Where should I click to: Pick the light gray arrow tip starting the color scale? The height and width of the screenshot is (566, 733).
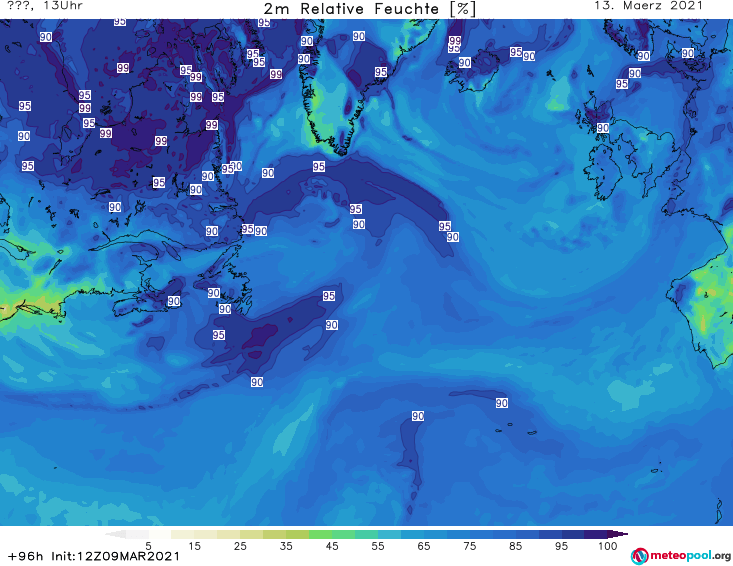[115, 534]
